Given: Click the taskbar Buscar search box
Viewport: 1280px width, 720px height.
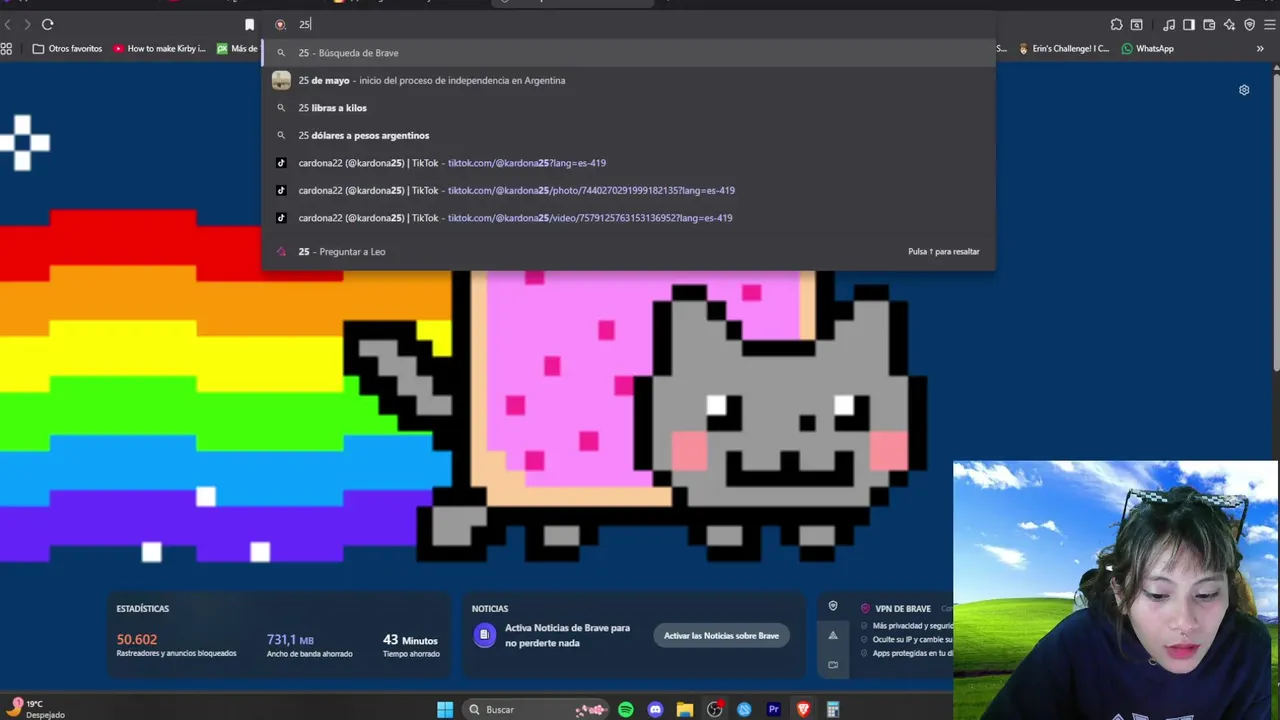Looking at the screenshot, I should pyautogui.click(x=537, y=710).
